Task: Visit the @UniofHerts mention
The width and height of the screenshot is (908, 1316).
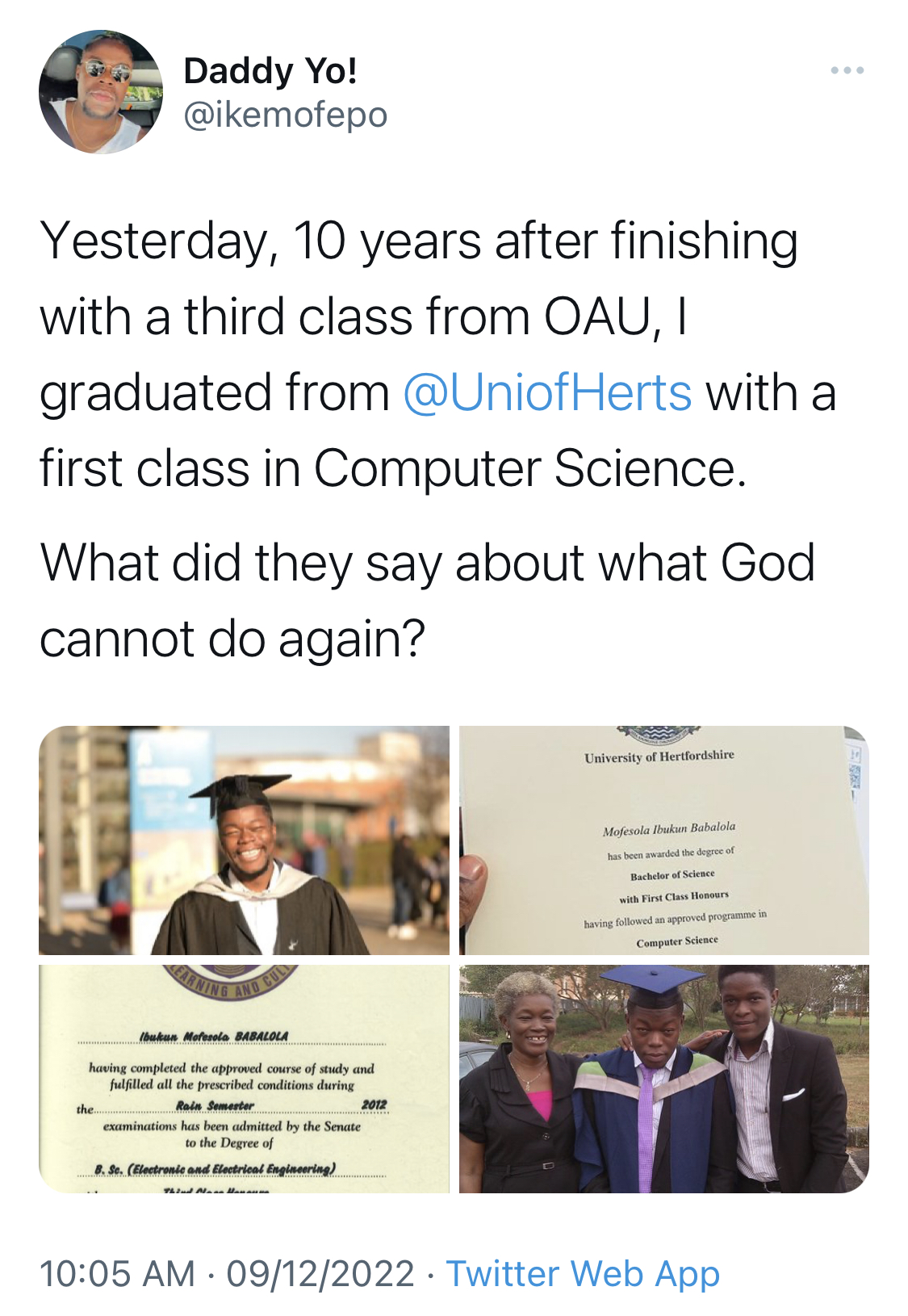Action: 547,392
